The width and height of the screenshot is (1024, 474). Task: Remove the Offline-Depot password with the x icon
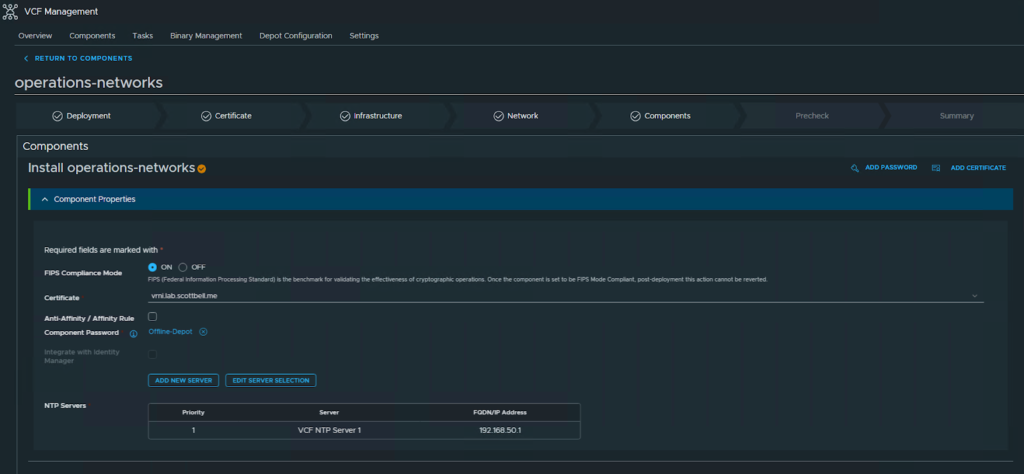tap(203, 332)
